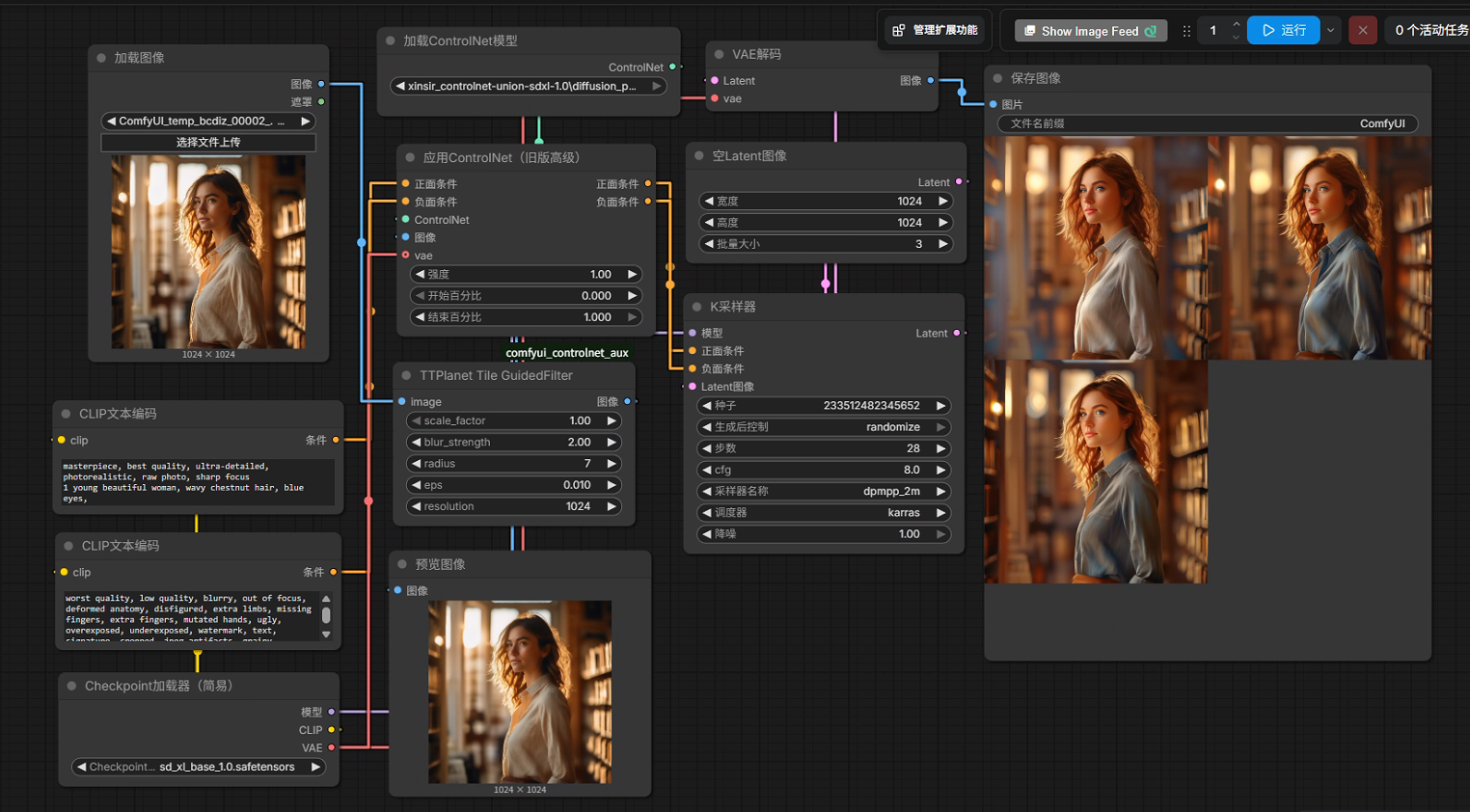Image resolution: width=1470 pixels, height=812 pixels.
Task: Open the run options dropdown arrow beside 运行
Action: click(x=1330, y=31)
